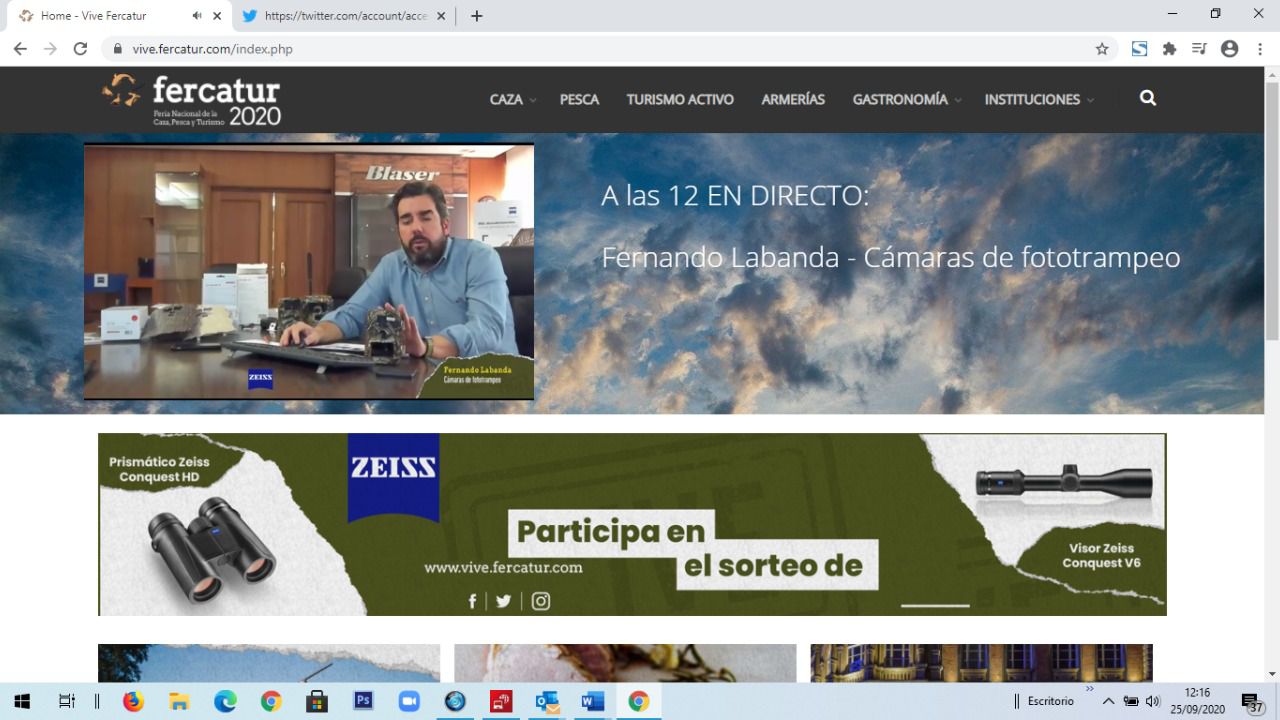Open the PESCA section
This screenshot has width=1280, height=720.
click(579, 99)
